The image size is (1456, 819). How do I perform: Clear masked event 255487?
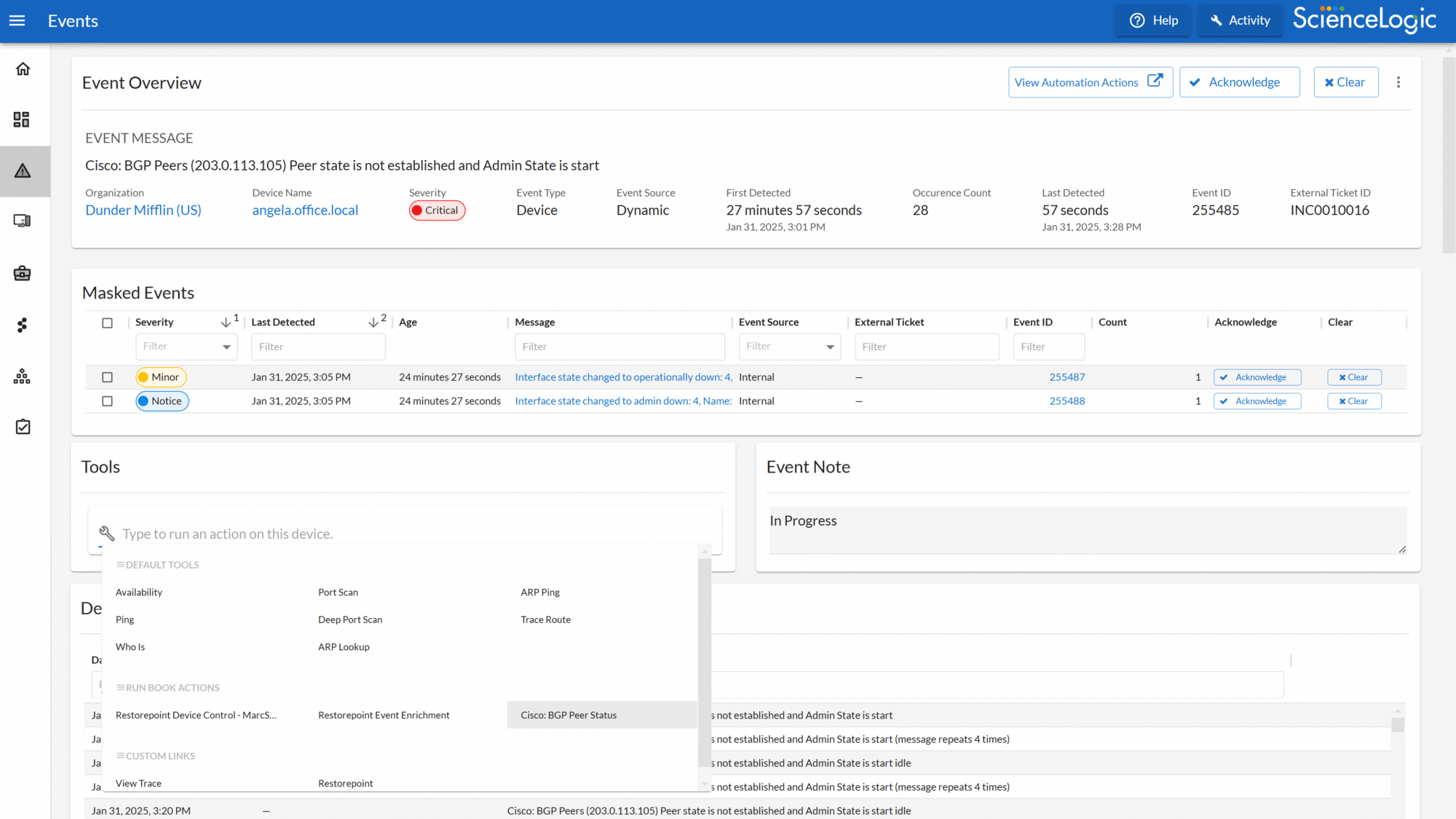1354,377
